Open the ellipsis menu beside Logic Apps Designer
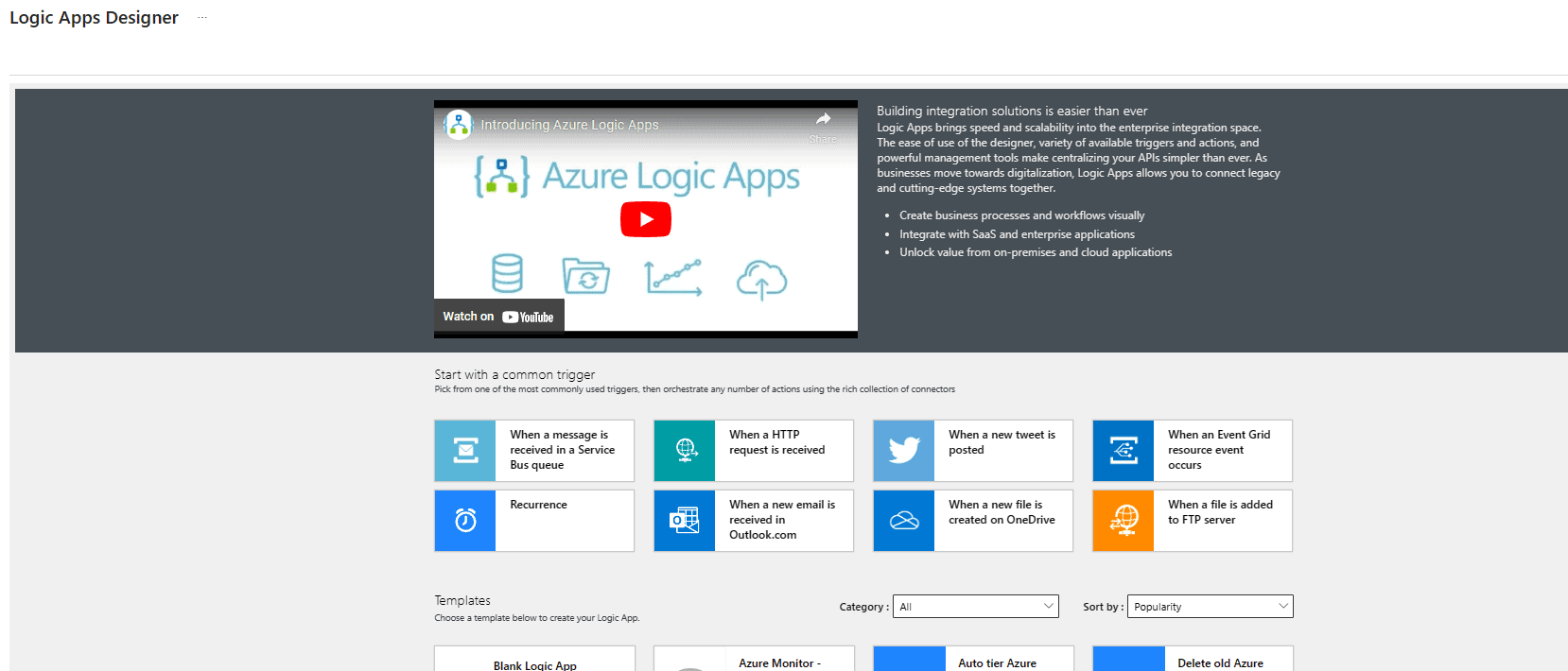The width and height of the screenshot is (1568, 671). point(202,18)
